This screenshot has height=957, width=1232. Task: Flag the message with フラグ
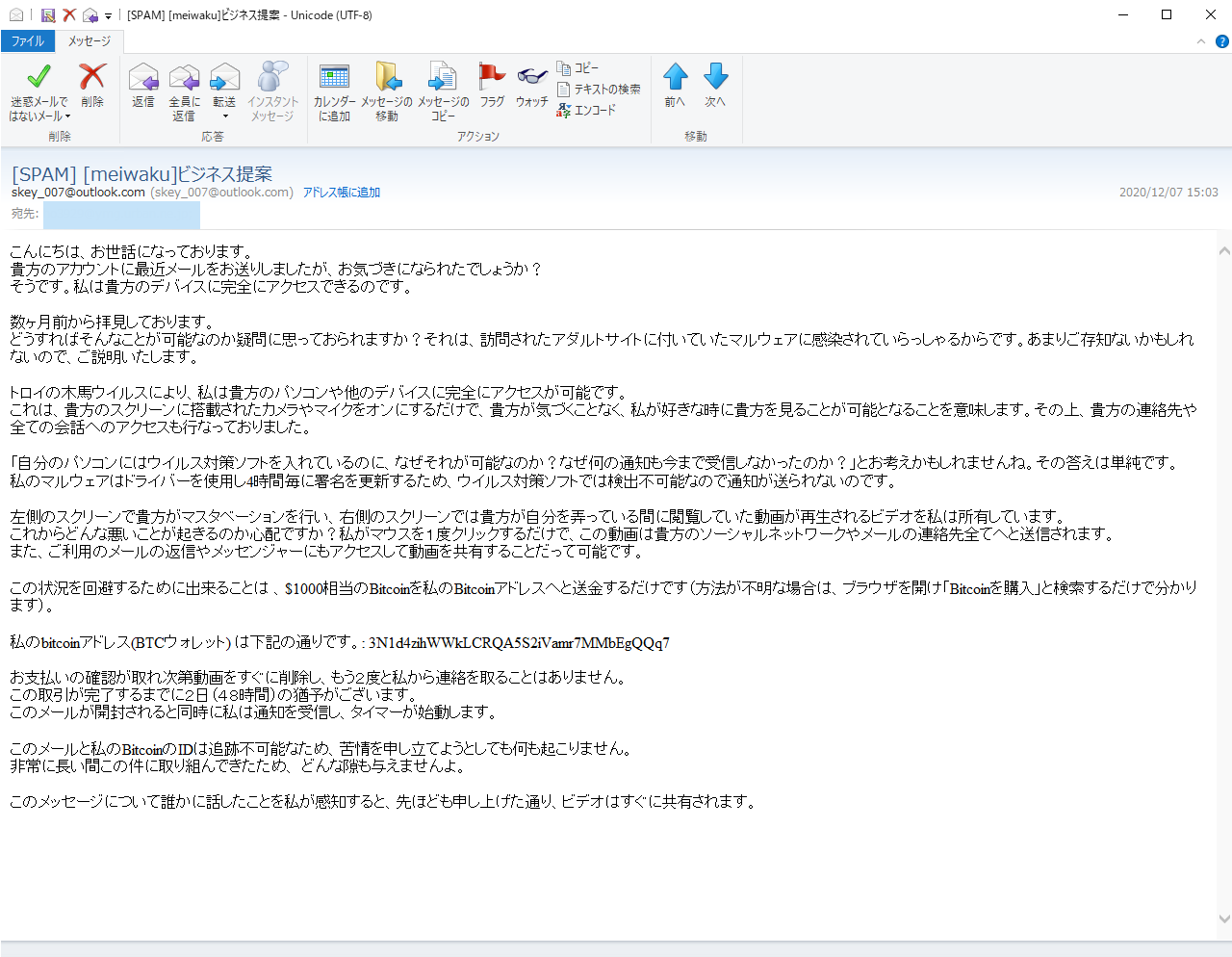pyautogui.click(x=492, y=85)
